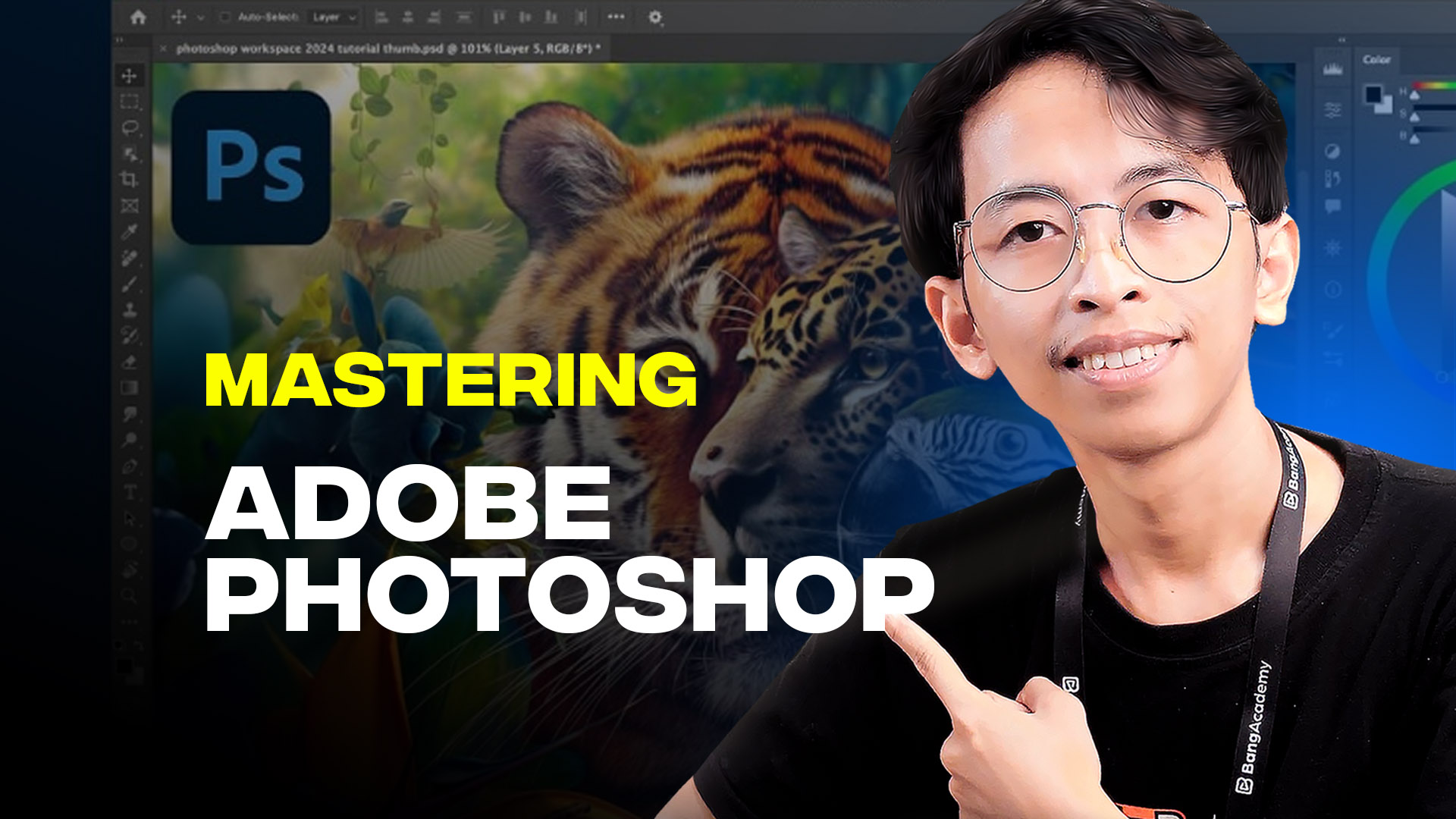Switch to the Color panel tab
The image size is (1456, 819).
tap(1376, 59)
